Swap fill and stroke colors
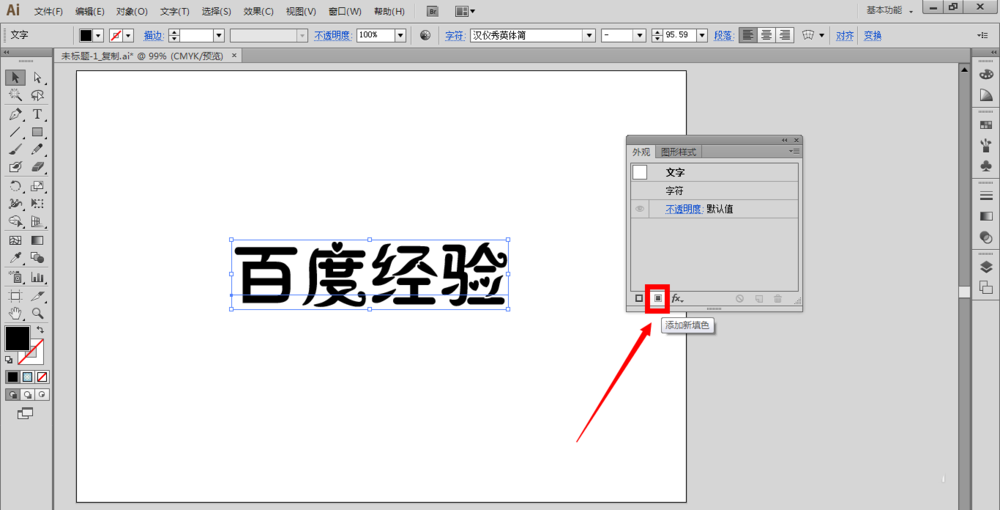This screenshot has height=510, width=1000. (x=40, y=330)
